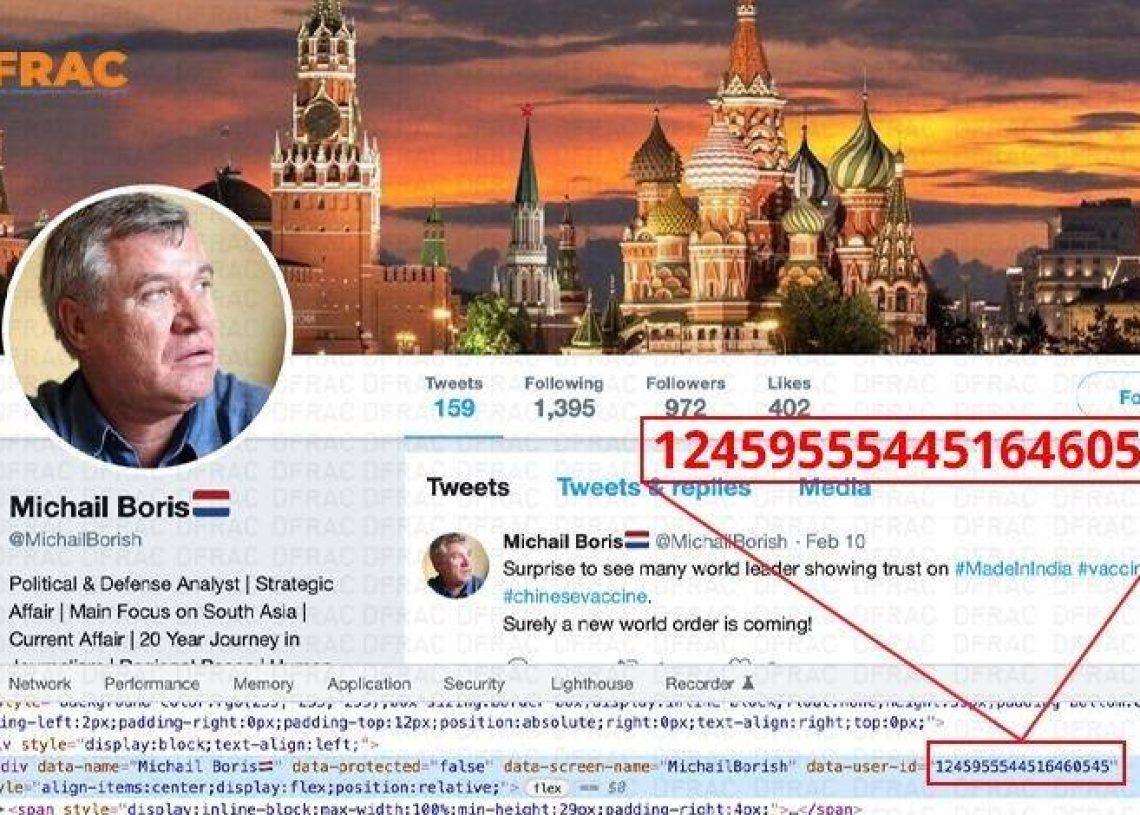Image resolution: width=1140 pixels, height=815 pixels.
Task: Open the Application DevTools panel
Action: coord(369,683)
